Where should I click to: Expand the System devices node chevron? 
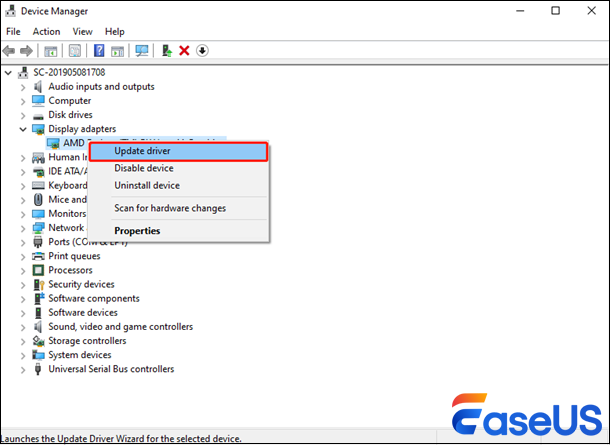[23, 355]
